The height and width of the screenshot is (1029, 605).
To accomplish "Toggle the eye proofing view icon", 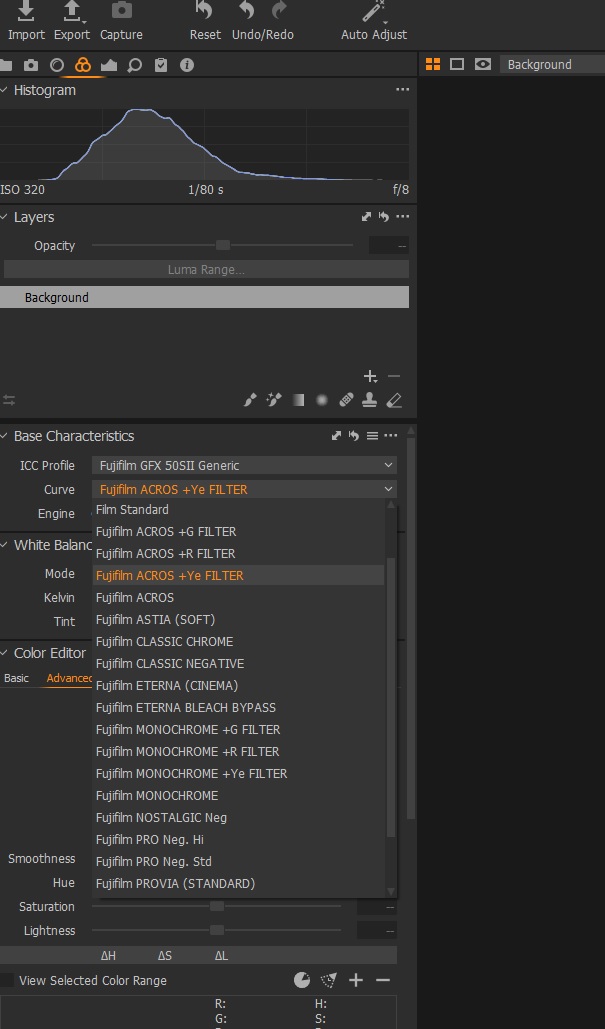I will (483, 64).
